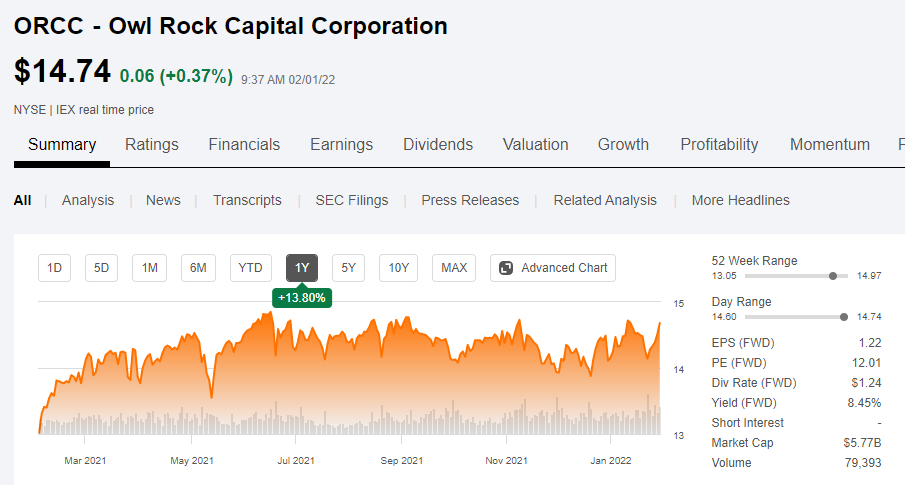Select the 1M chart range
Screen dimensions: 905x485
click(149, 268)
